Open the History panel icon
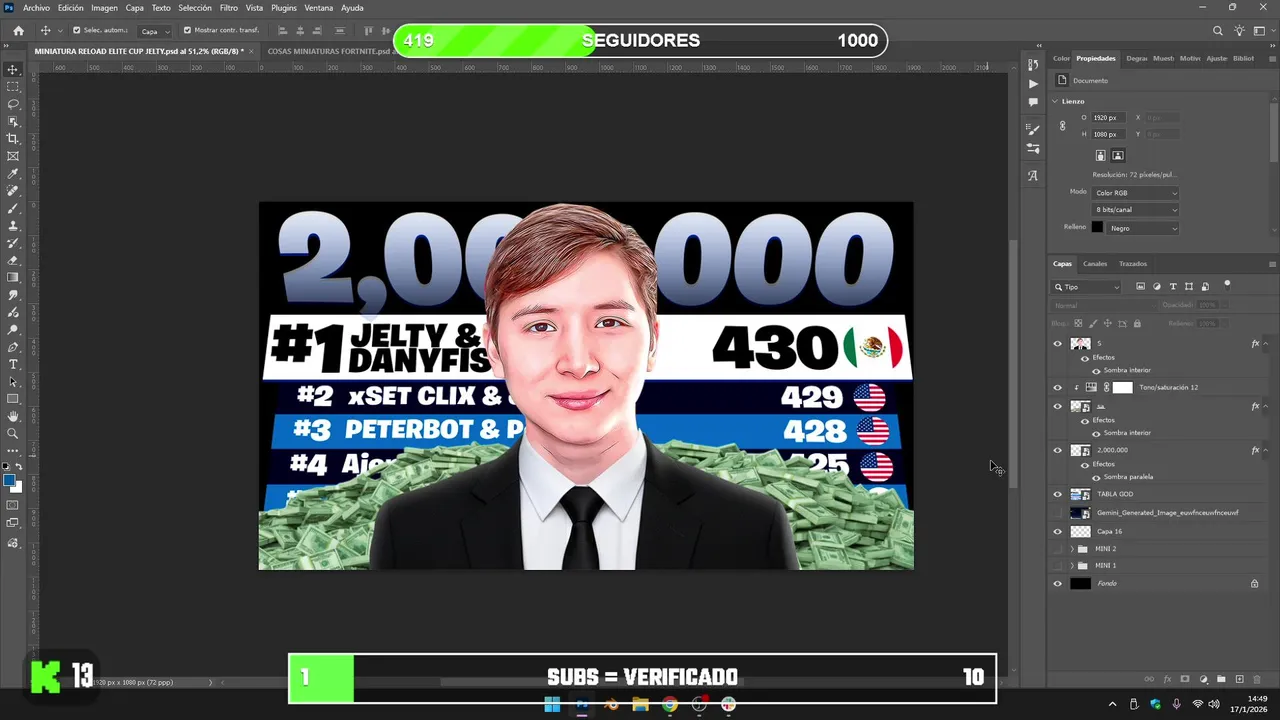Image resolution: width=1280 pixels, height=720 pixels. point(1033,65)
